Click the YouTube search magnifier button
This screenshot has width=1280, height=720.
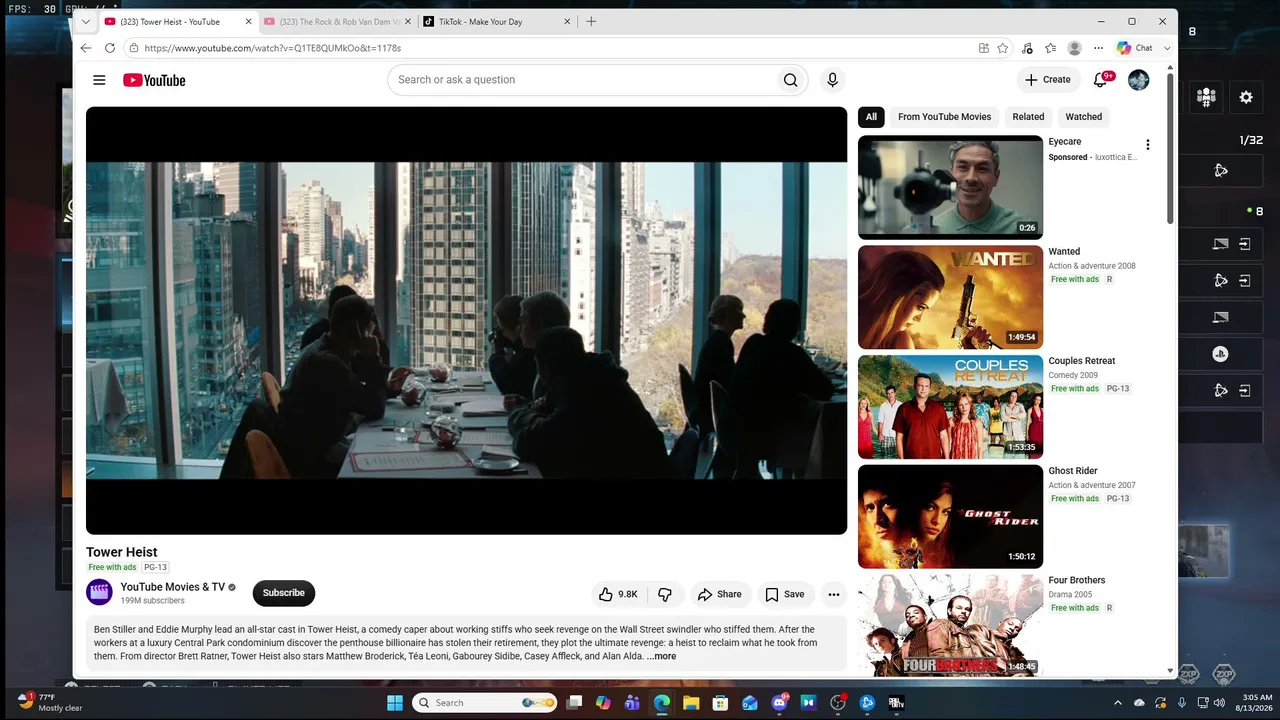click(790, 80)
